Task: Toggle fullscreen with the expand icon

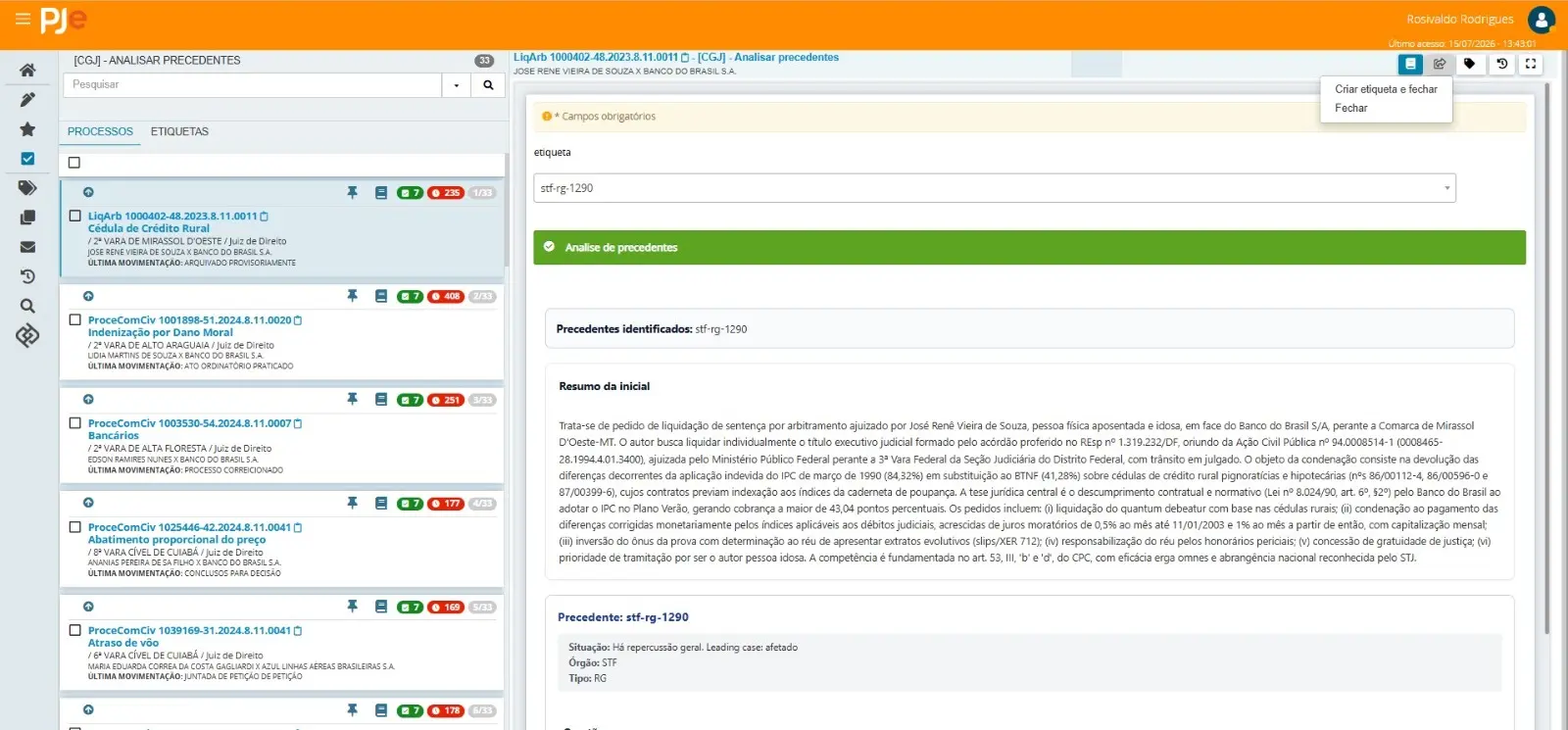Action: click(1531, 64)
